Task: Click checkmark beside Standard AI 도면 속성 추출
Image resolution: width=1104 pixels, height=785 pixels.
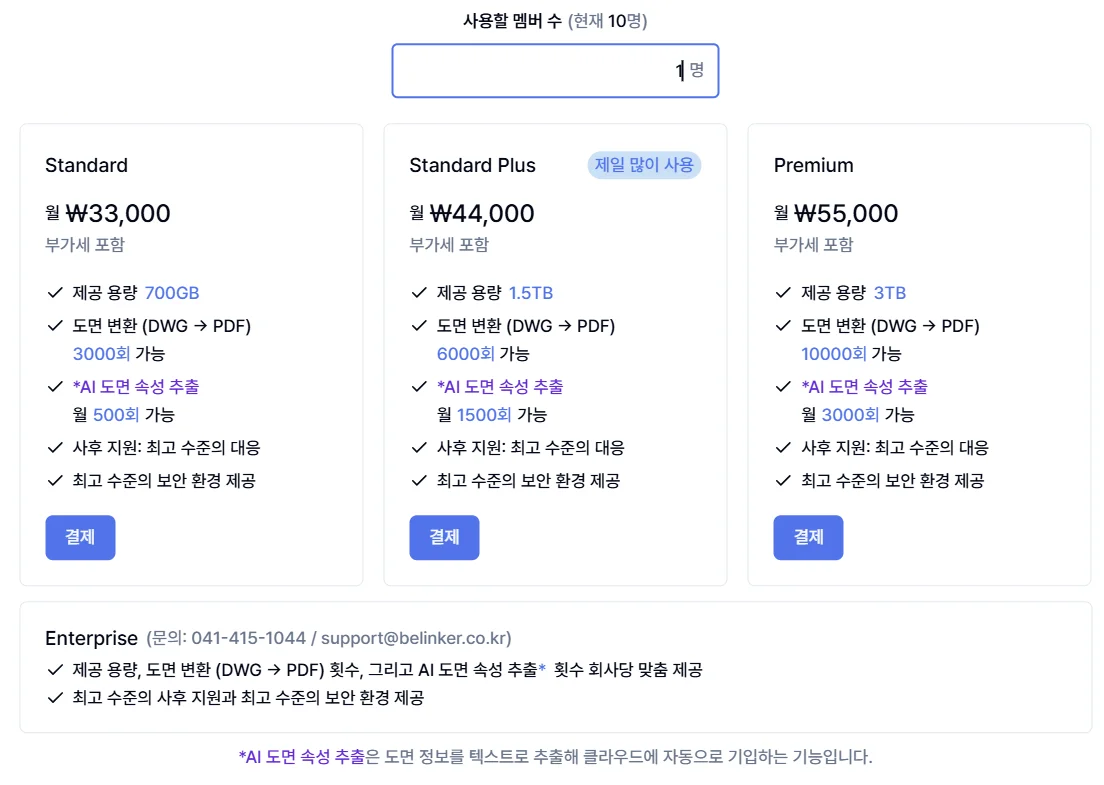Action: pyautogui.click(x=55, y=387)
